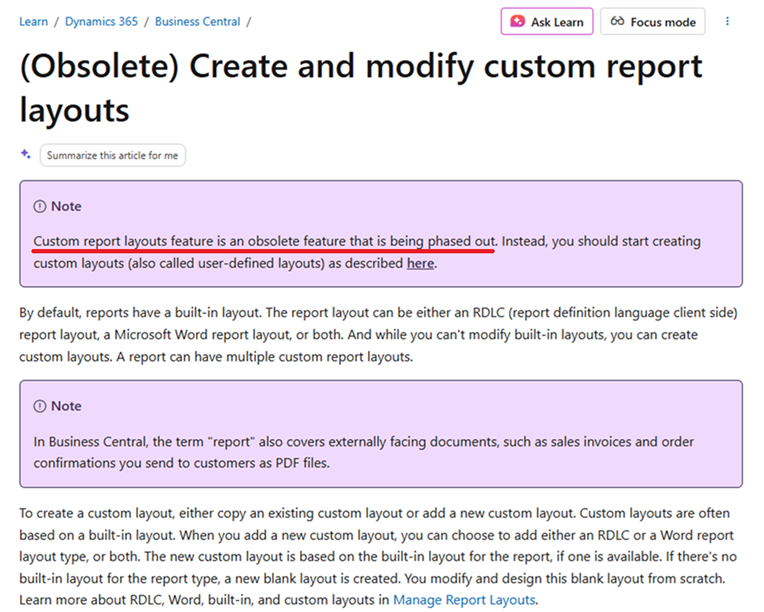Click the info icon in first Note

pyautogui.click(x=39, y=207)
